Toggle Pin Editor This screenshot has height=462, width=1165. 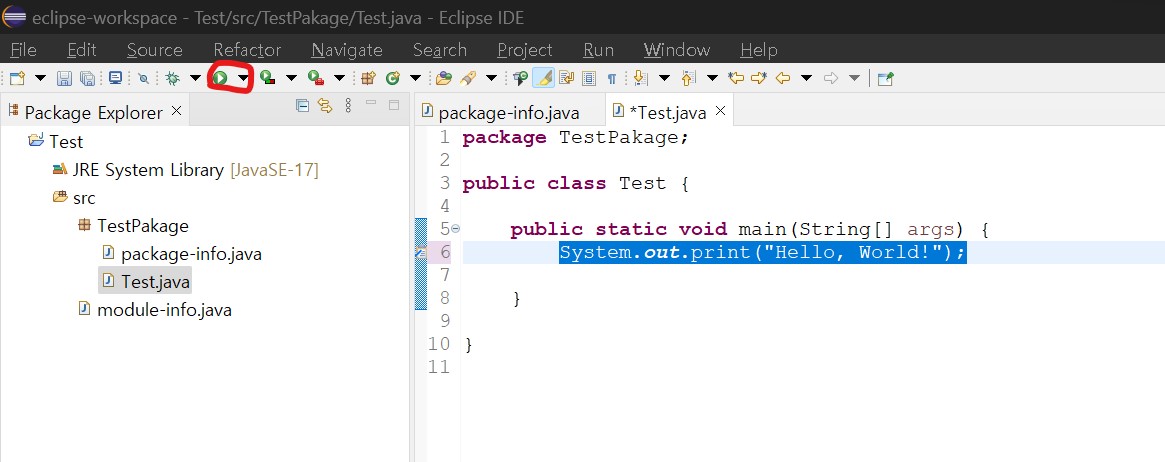(x=885, y=78)
